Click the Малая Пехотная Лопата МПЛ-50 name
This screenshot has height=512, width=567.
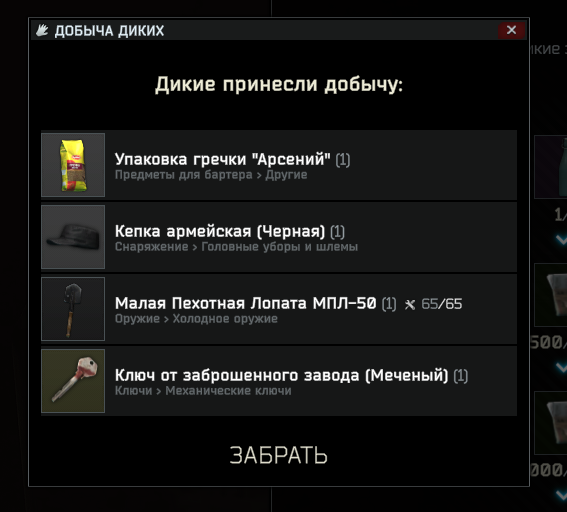pyautogui.click(x=246, y=303)
